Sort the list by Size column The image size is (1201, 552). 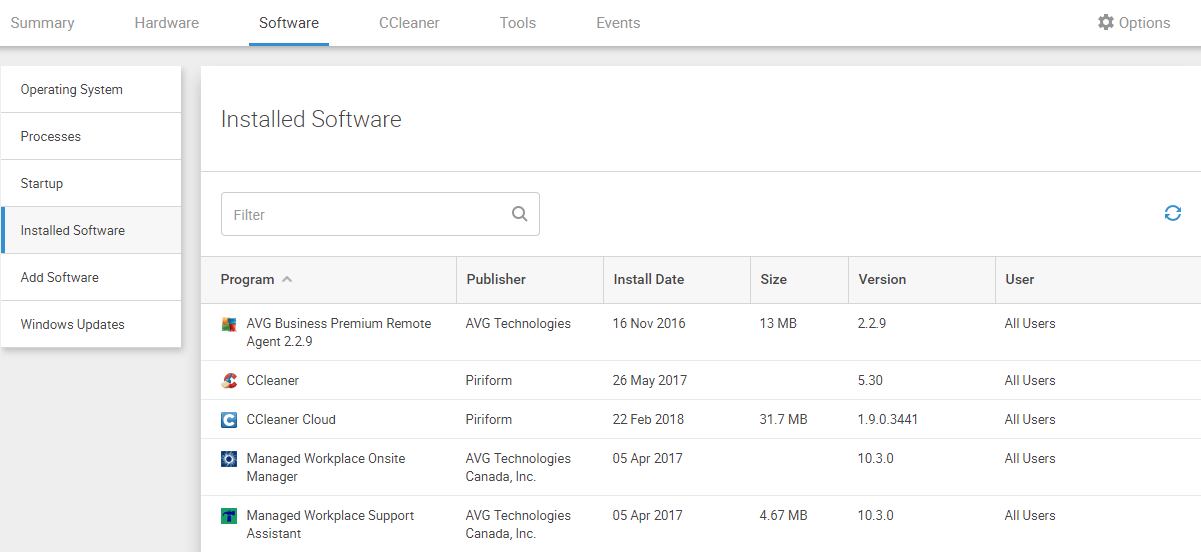(x=773, y=280)
